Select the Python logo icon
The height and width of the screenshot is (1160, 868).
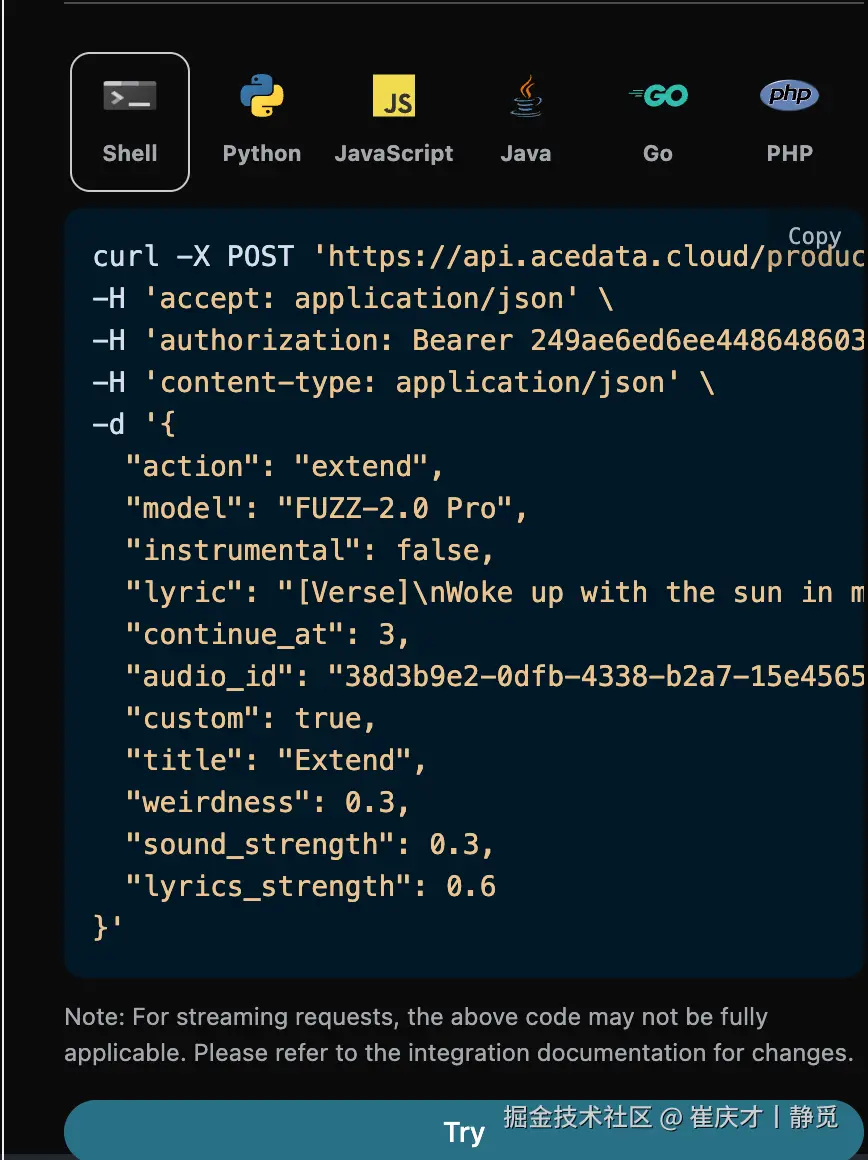262,97
